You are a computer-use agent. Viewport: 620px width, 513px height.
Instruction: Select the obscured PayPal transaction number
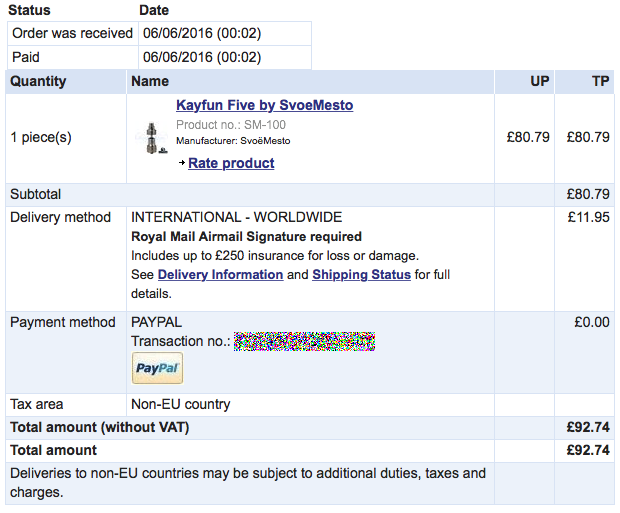pos(304,342)
